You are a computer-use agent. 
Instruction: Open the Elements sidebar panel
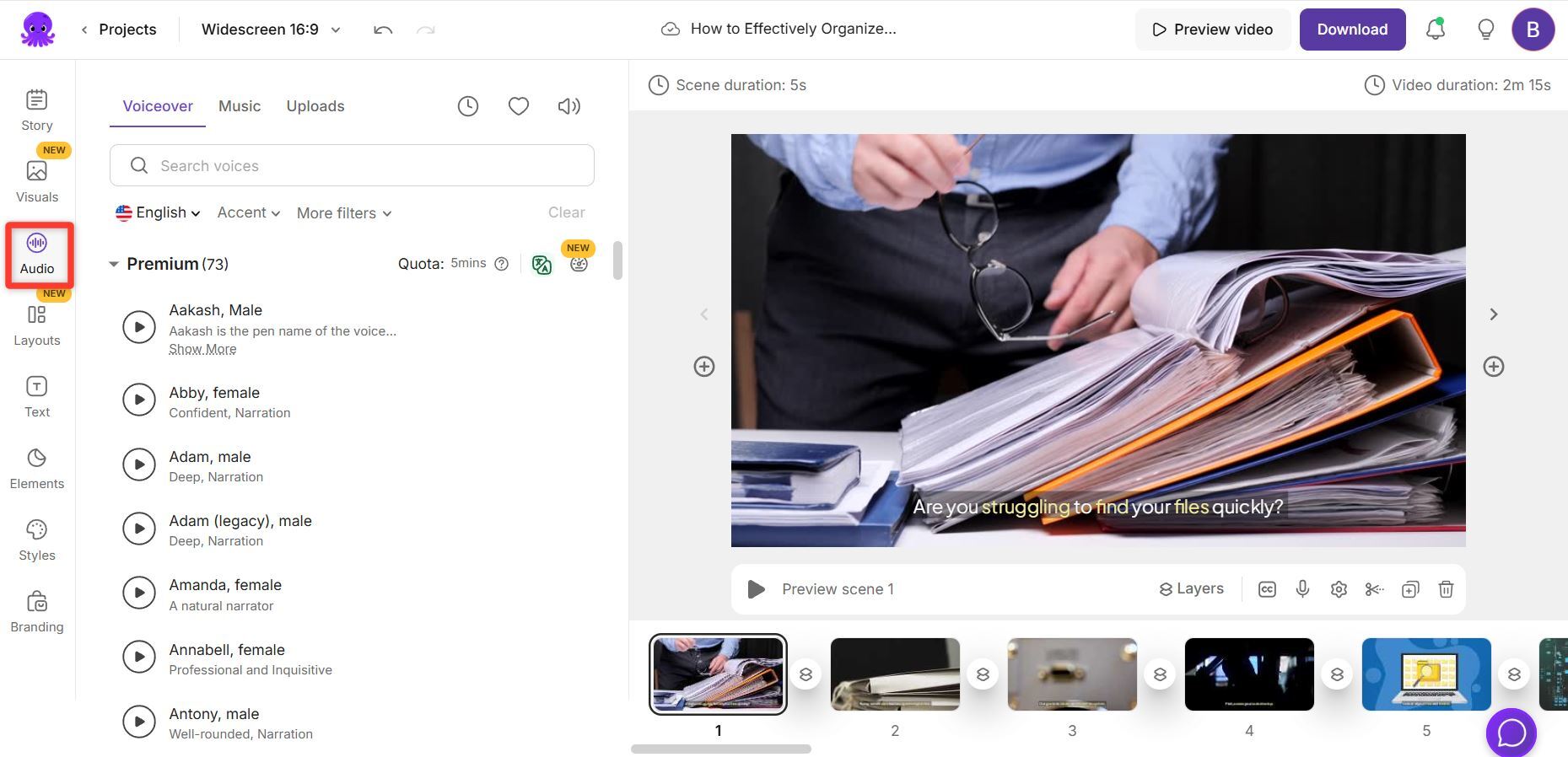[36, 468]
